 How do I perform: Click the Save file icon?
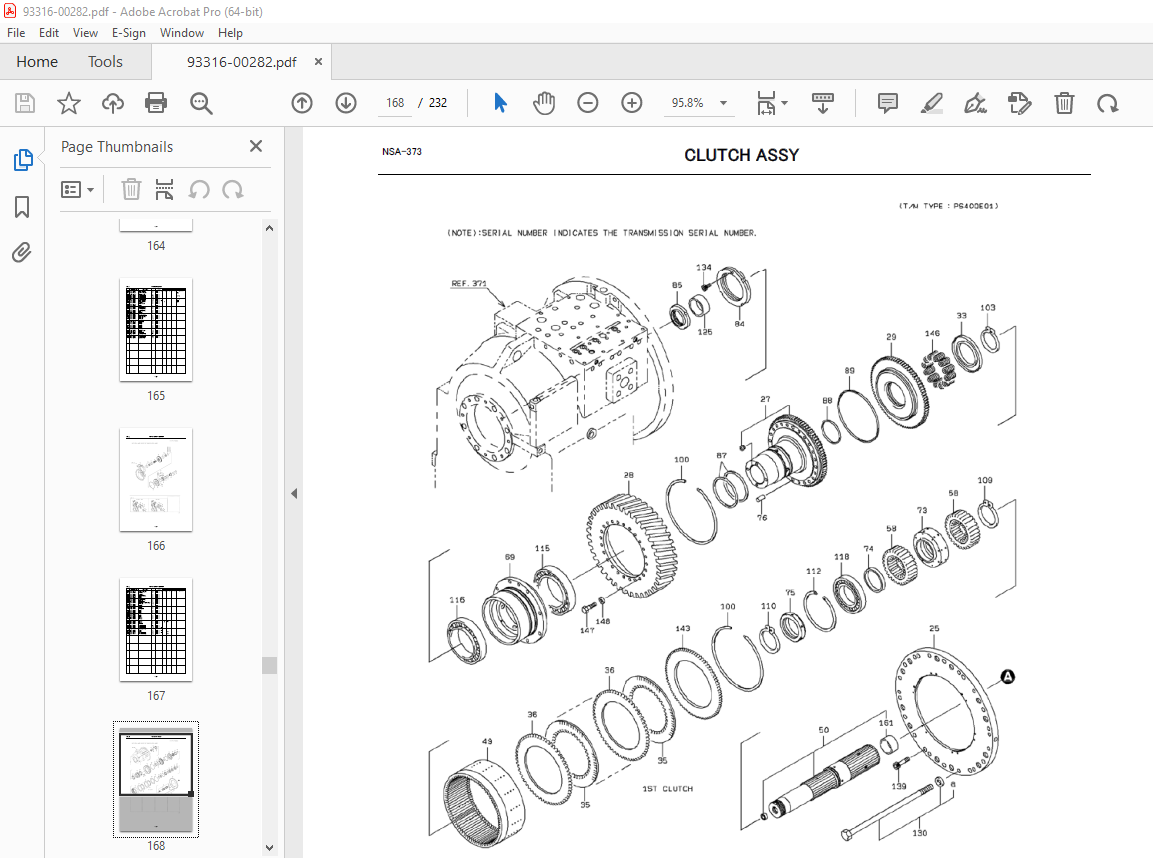point(25,103)
